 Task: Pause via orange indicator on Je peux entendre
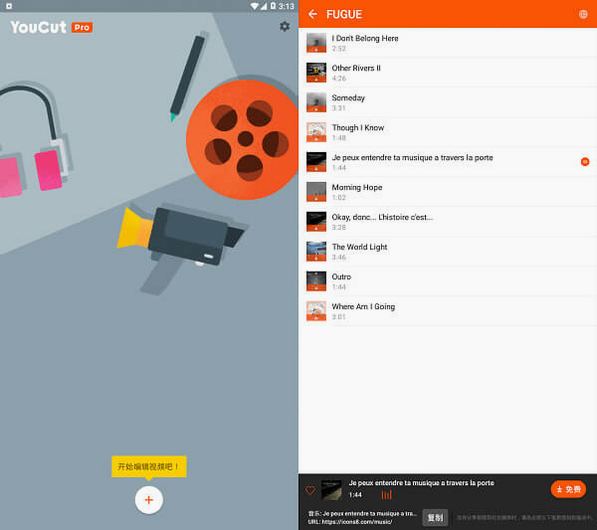pos(585,162)
